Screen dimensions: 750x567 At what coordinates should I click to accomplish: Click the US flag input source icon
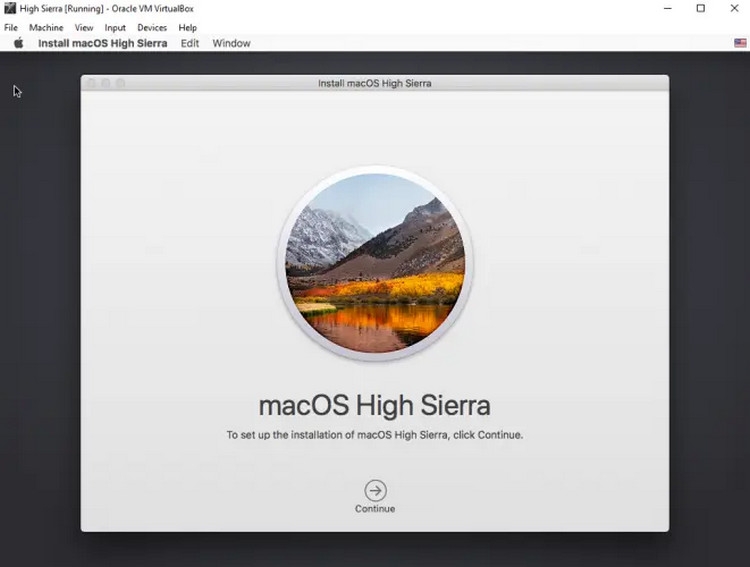click(740, 43)
